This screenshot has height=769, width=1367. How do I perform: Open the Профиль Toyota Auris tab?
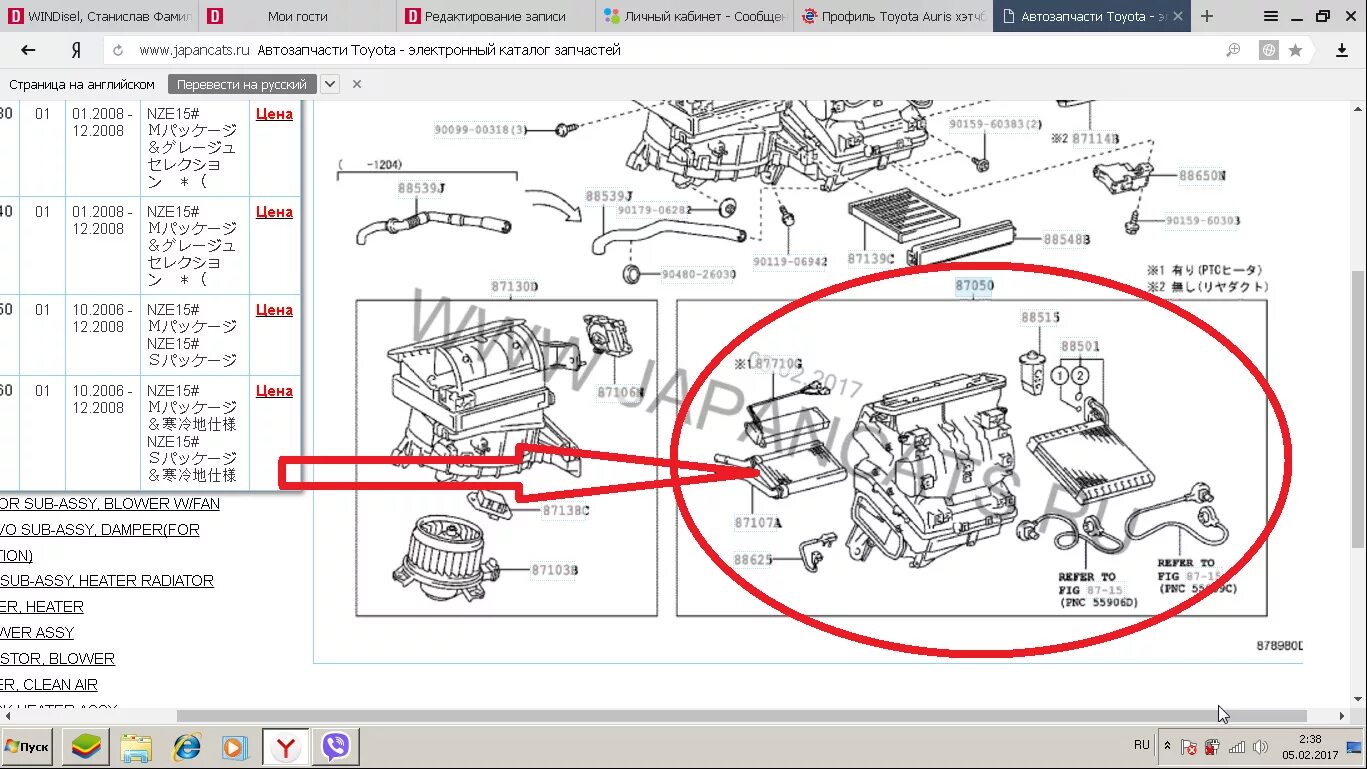[893, 16]
